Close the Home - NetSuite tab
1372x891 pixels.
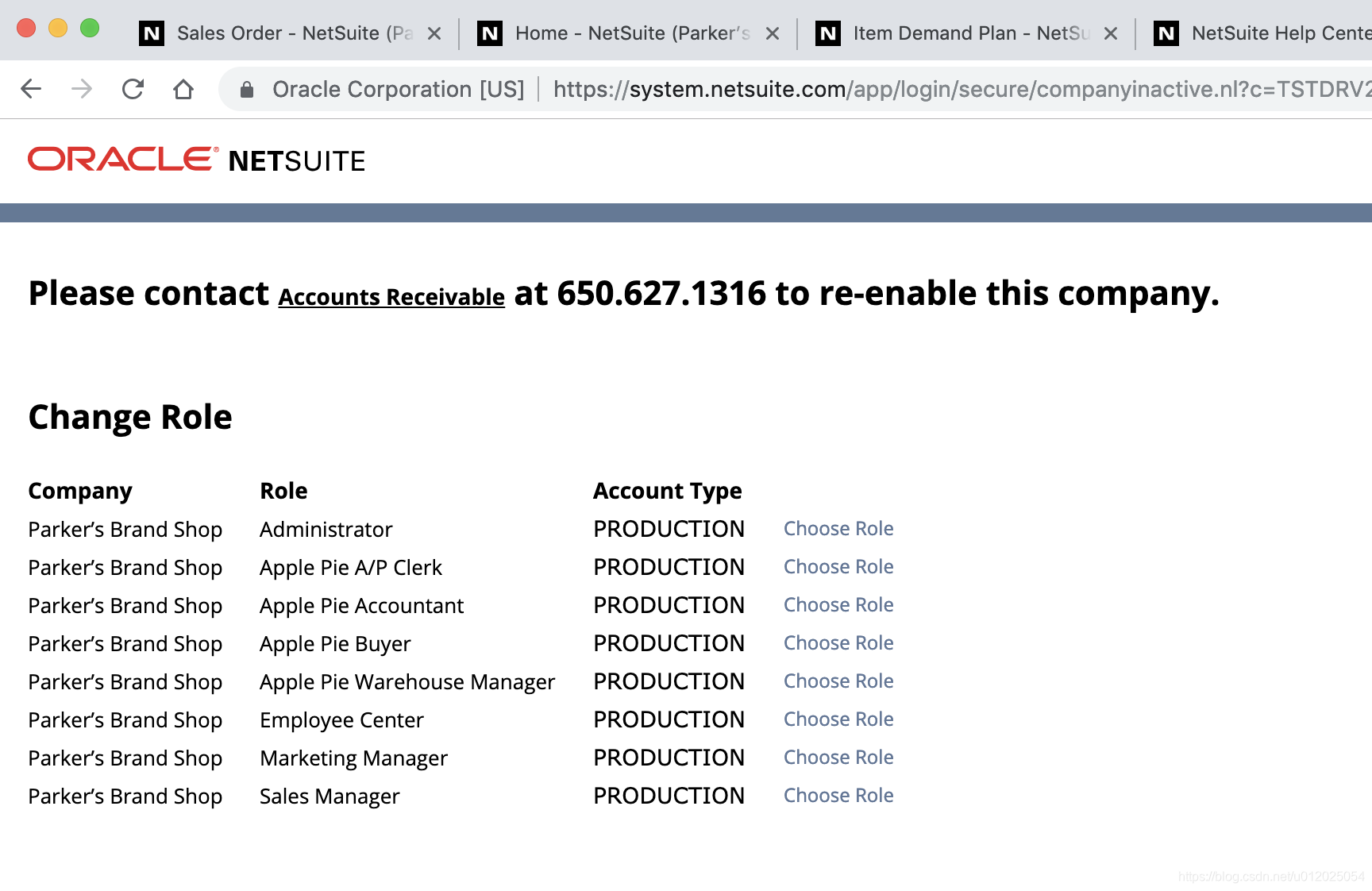pyautogui.click(x=773, y=33)
